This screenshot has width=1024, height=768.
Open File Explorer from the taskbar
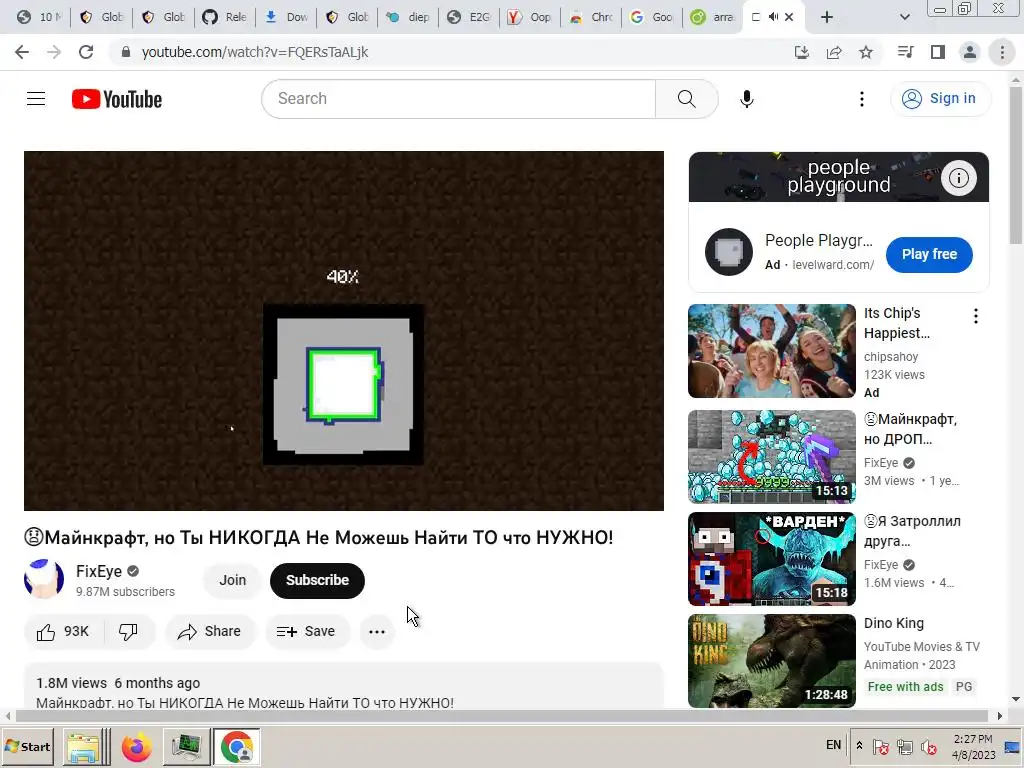point(84,746)
